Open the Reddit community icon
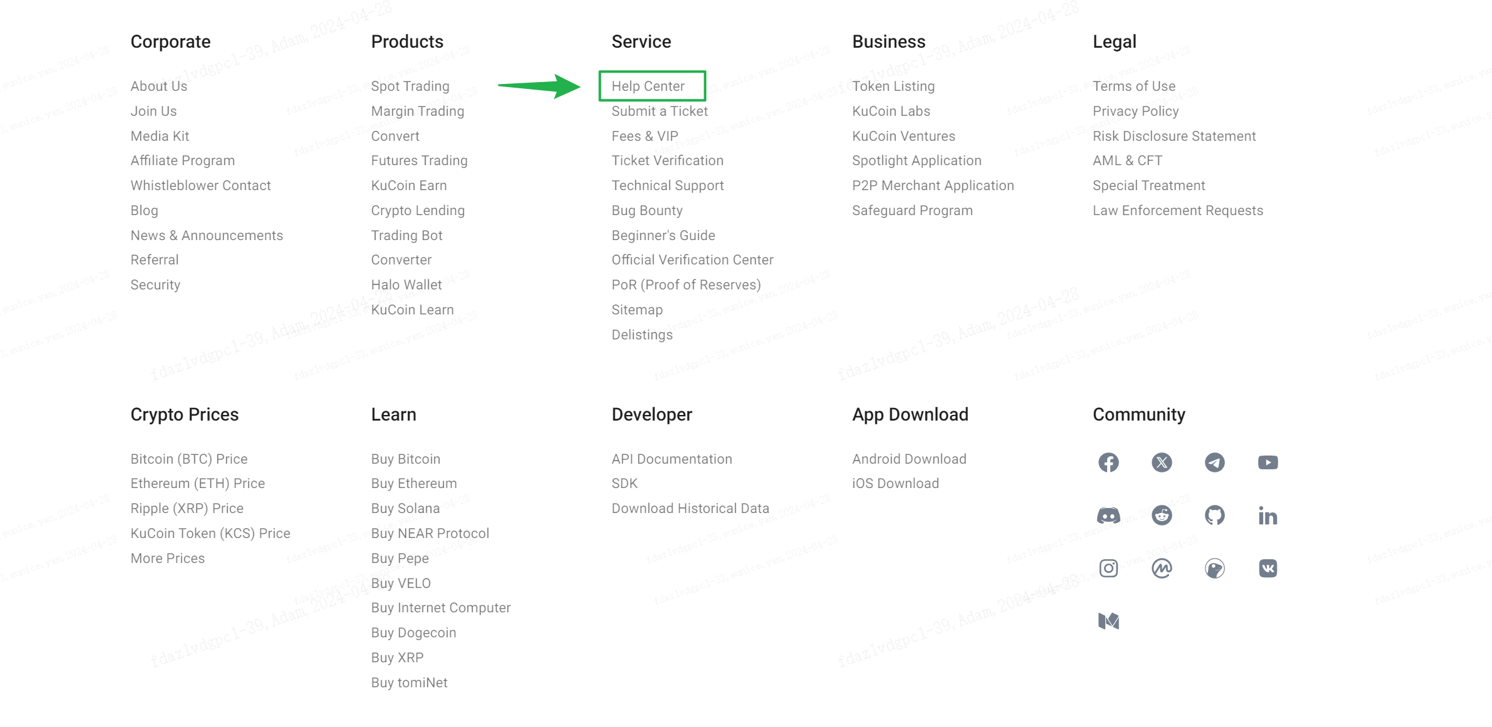 [x=1161, y=515]
